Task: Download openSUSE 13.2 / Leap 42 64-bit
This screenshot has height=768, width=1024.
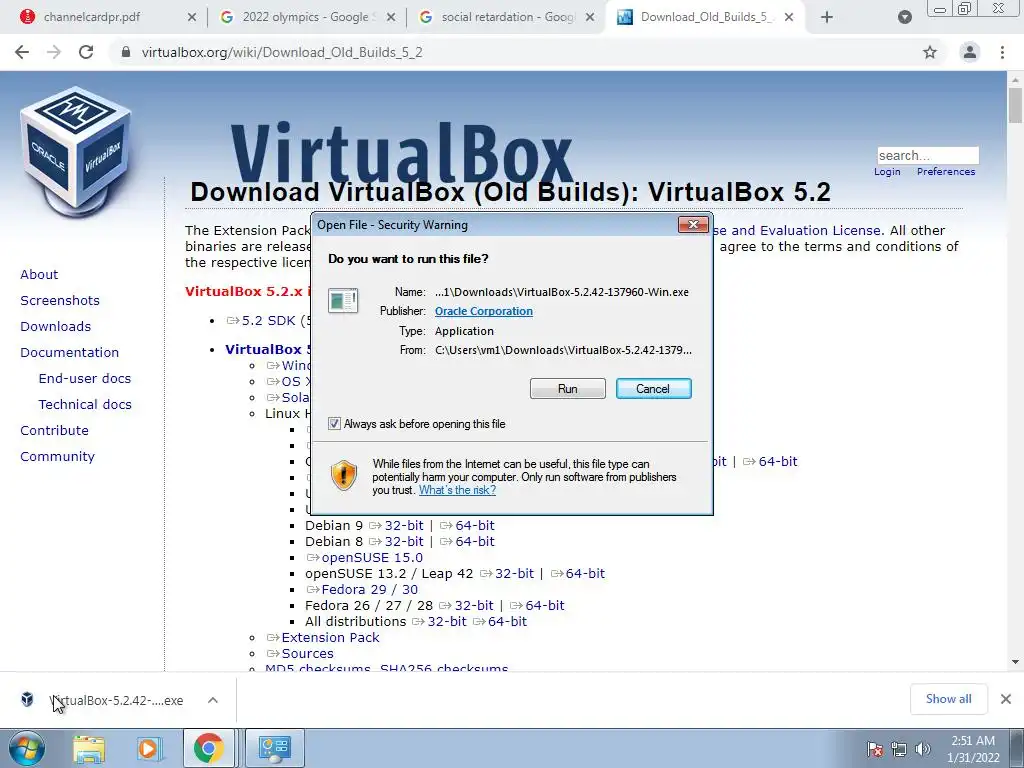Action: point(578,573)
